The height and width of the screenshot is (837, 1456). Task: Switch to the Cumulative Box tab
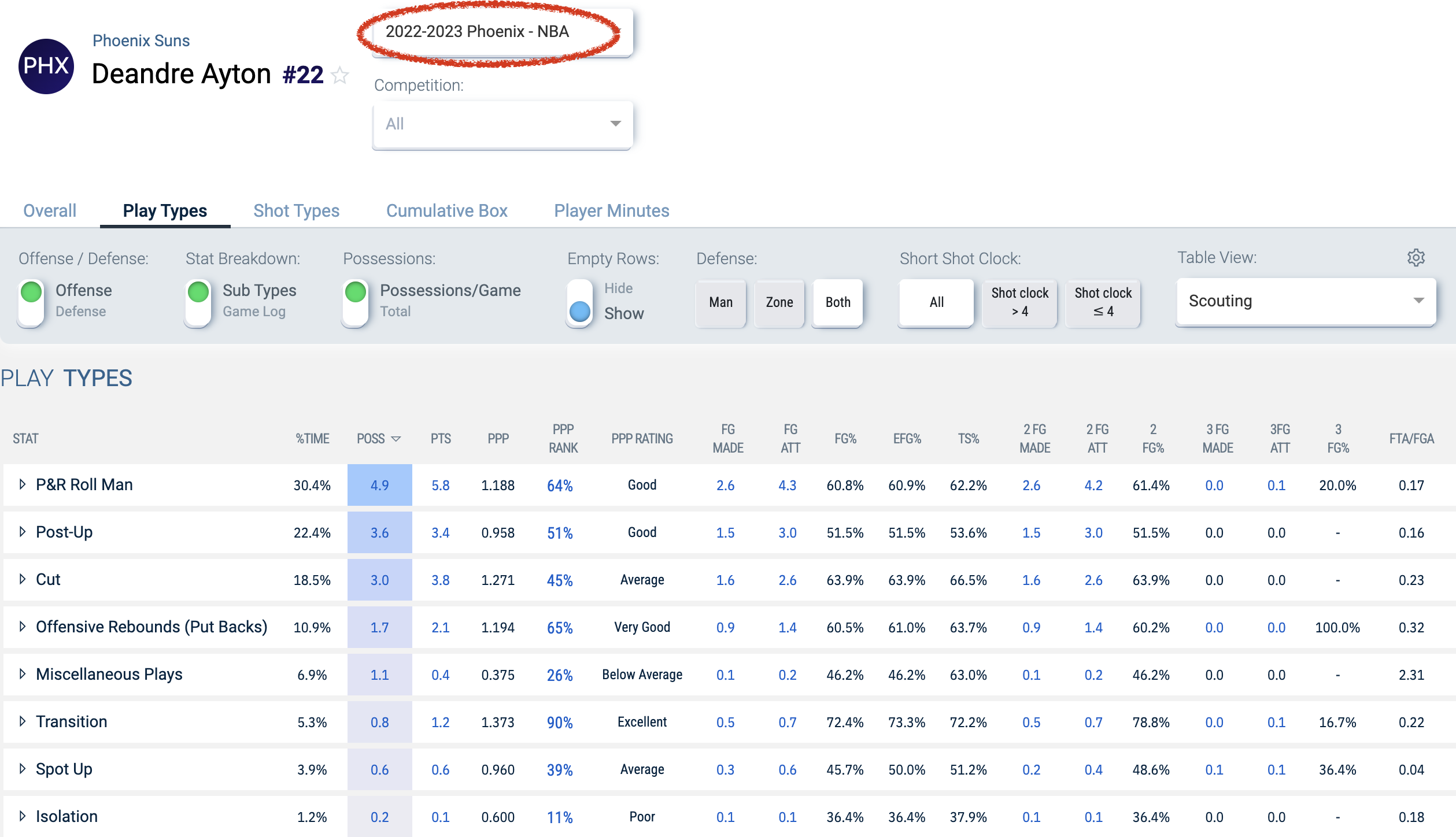click(446, 210)
